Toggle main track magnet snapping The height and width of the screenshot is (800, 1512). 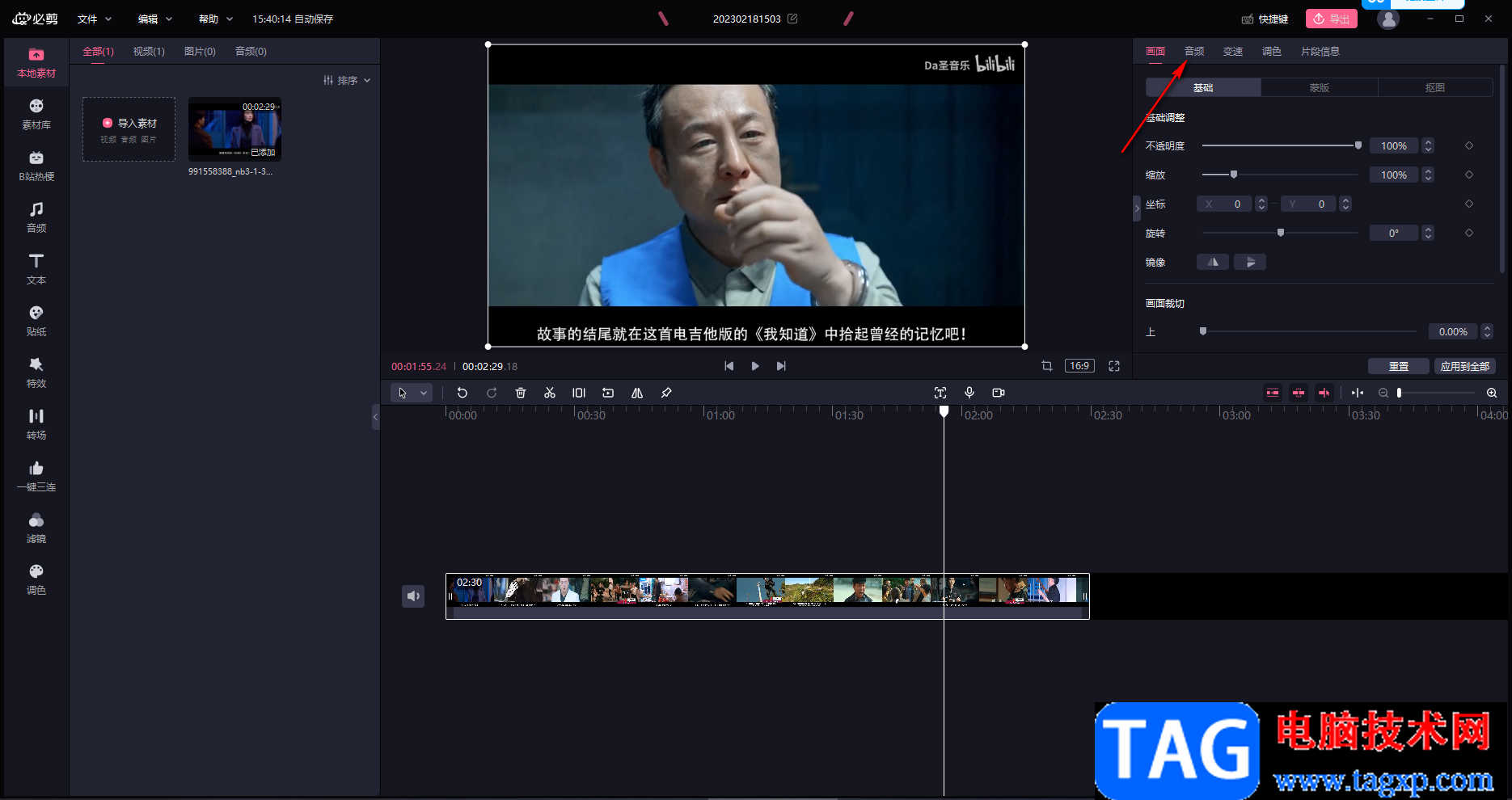(1273, 393)
